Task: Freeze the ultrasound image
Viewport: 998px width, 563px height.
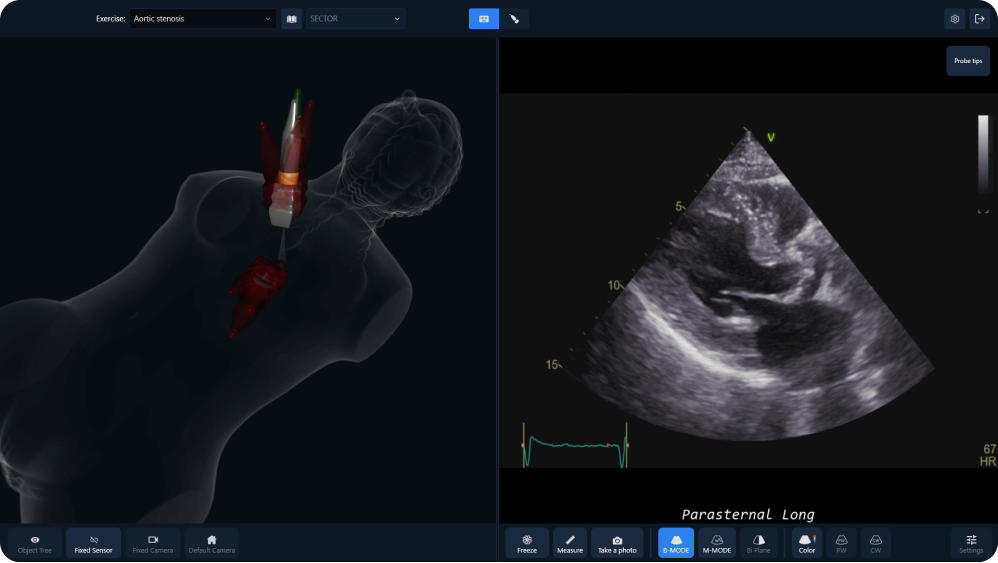Action: tap(526, 543)
